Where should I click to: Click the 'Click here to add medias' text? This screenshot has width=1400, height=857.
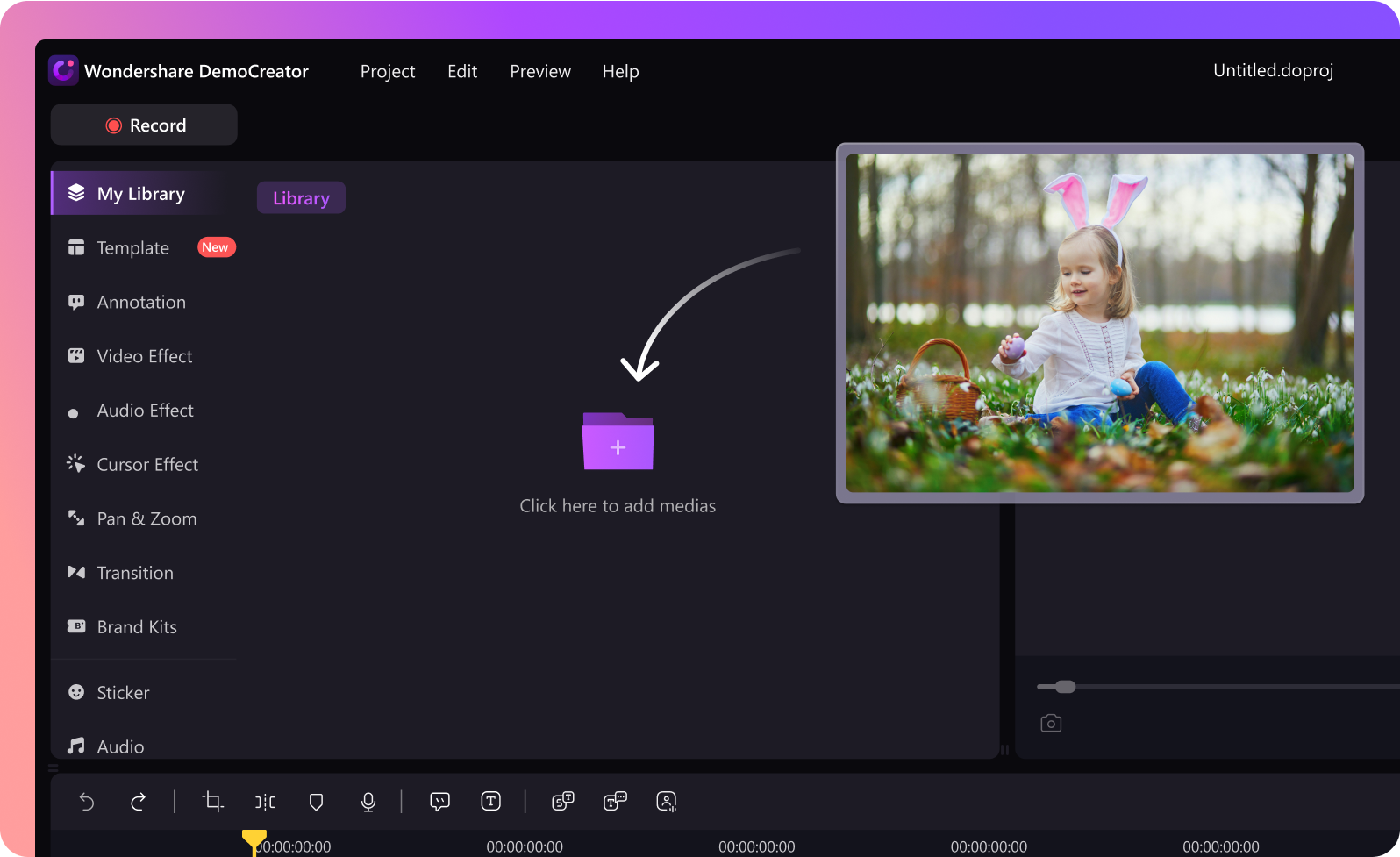[618, 506]
